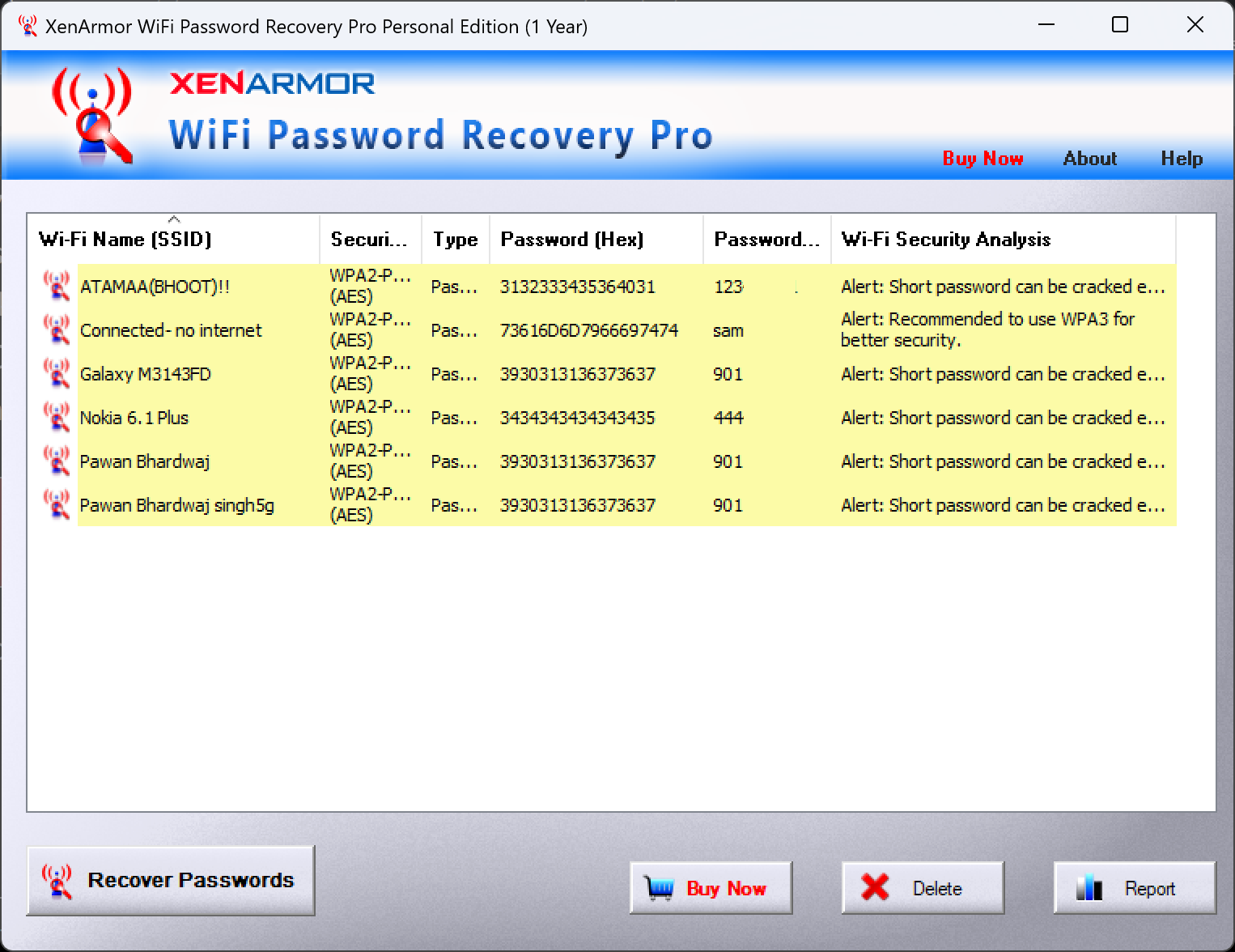Select the ATAMAA(BHOOT)!! network name

155,287
